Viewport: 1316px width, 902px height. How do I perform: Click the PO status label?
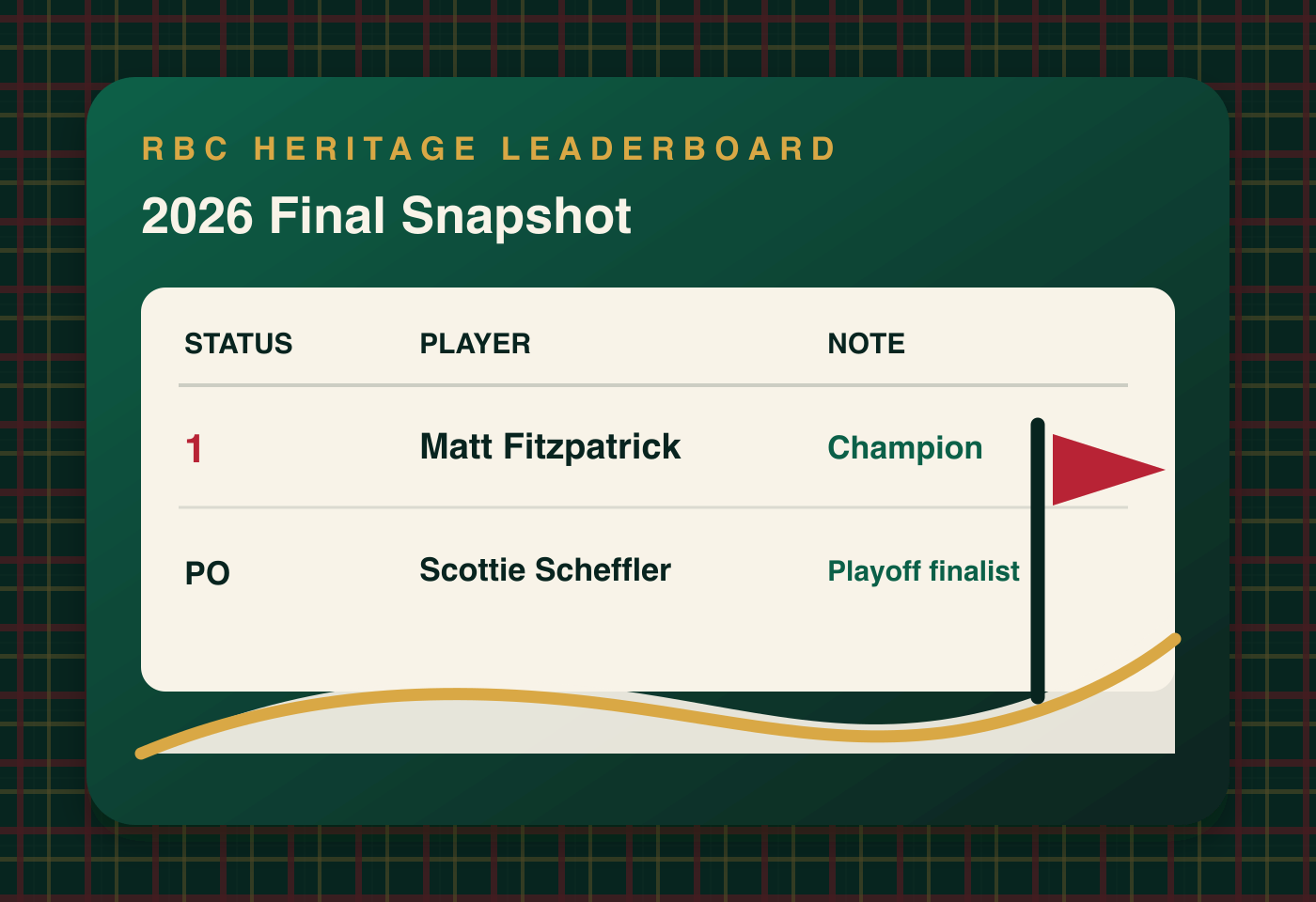point(207,573)
